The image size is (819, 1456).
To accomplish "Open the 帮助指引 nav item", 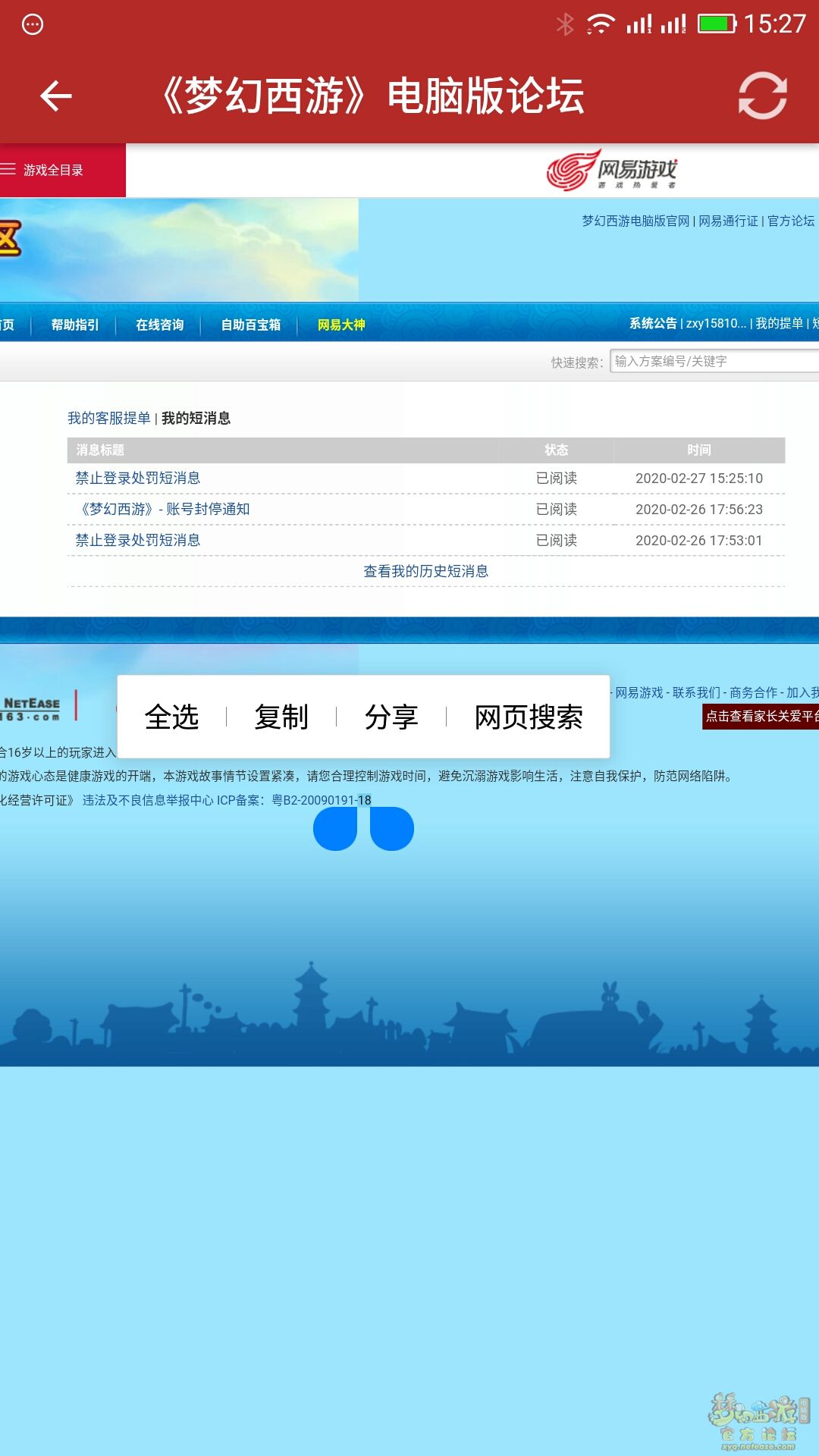I will [75, 325].
